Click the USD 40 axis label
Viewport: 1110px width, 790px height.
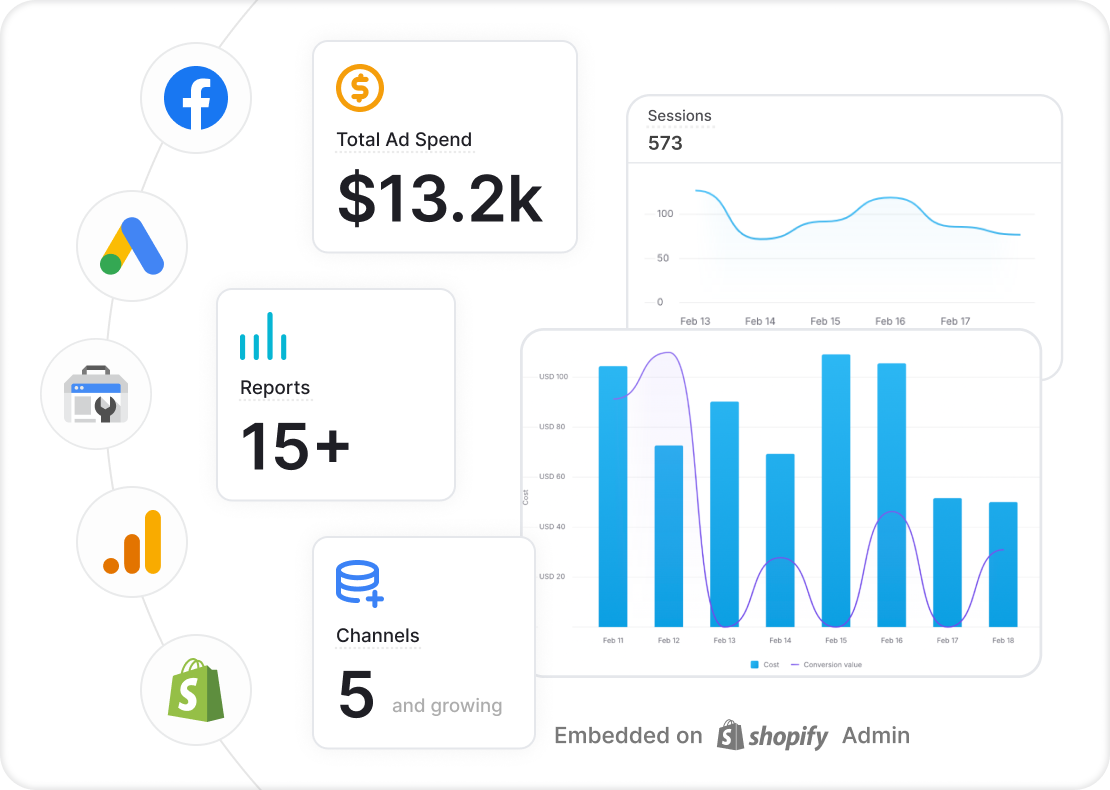[552, 527]
